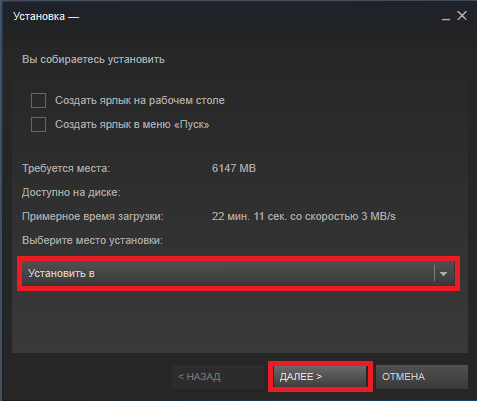Viewport: 477px width, 401px height.
Task: Enable the desktop shortcut checkbox
Action: pos(38,100)
